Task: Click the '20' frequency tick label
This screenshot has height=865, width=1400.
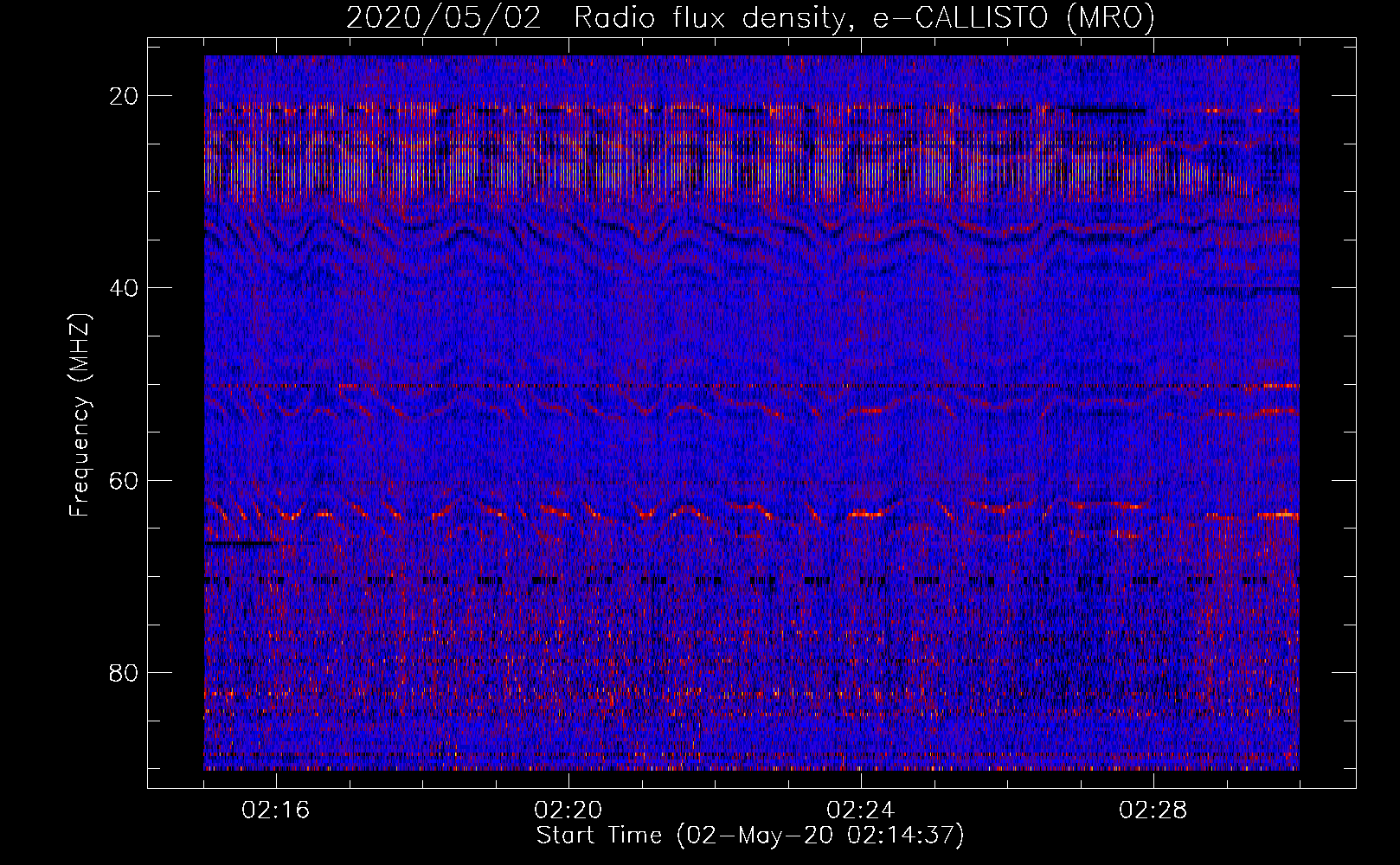Action: [x=125, y=95]
